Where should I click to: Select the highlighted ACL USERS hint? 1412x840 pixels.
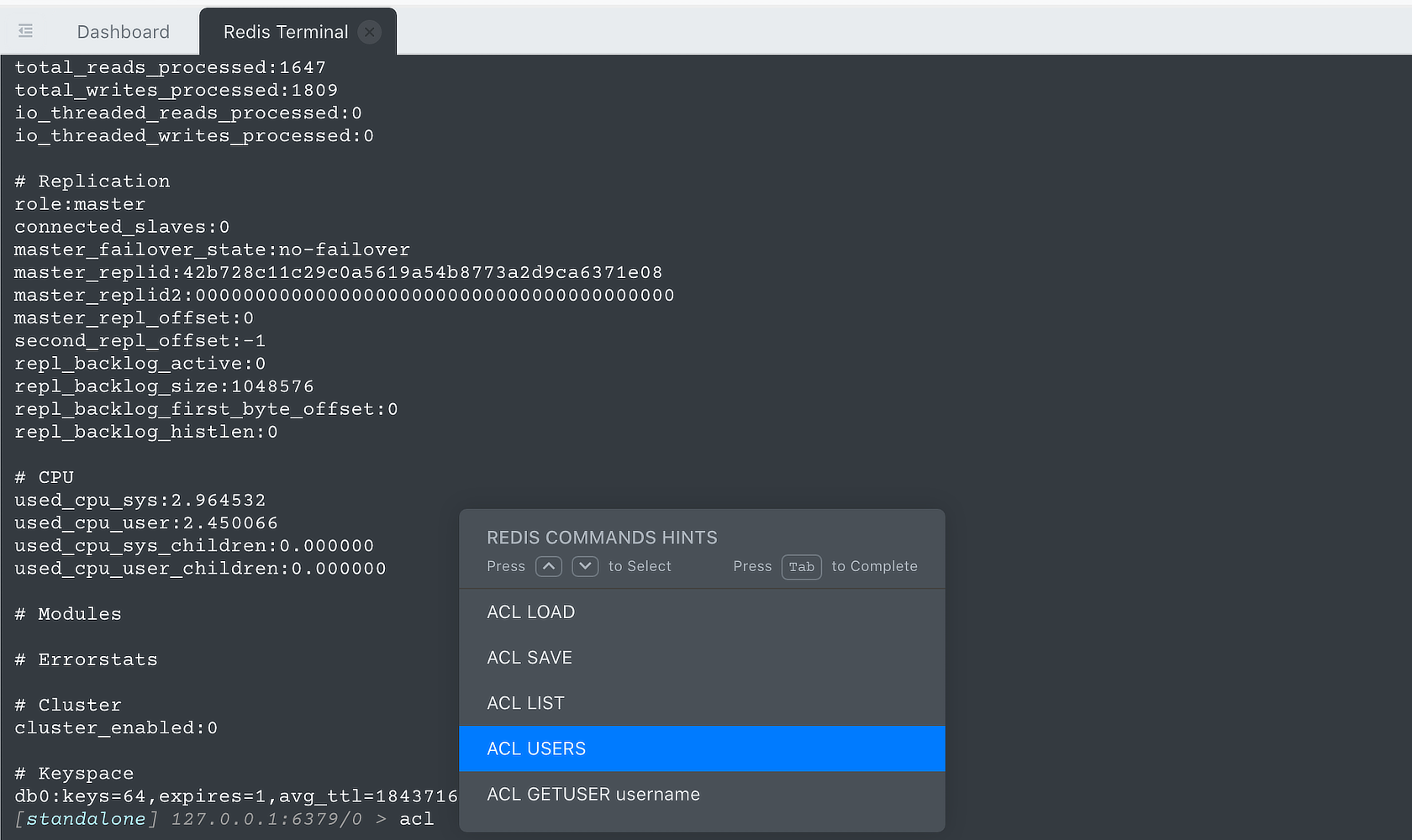[x=702, y=748]
